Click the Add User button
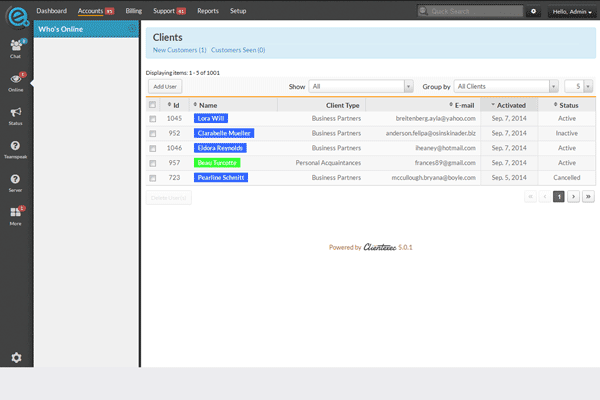Screen dimensions: 600x400 [x=163, y=87]
